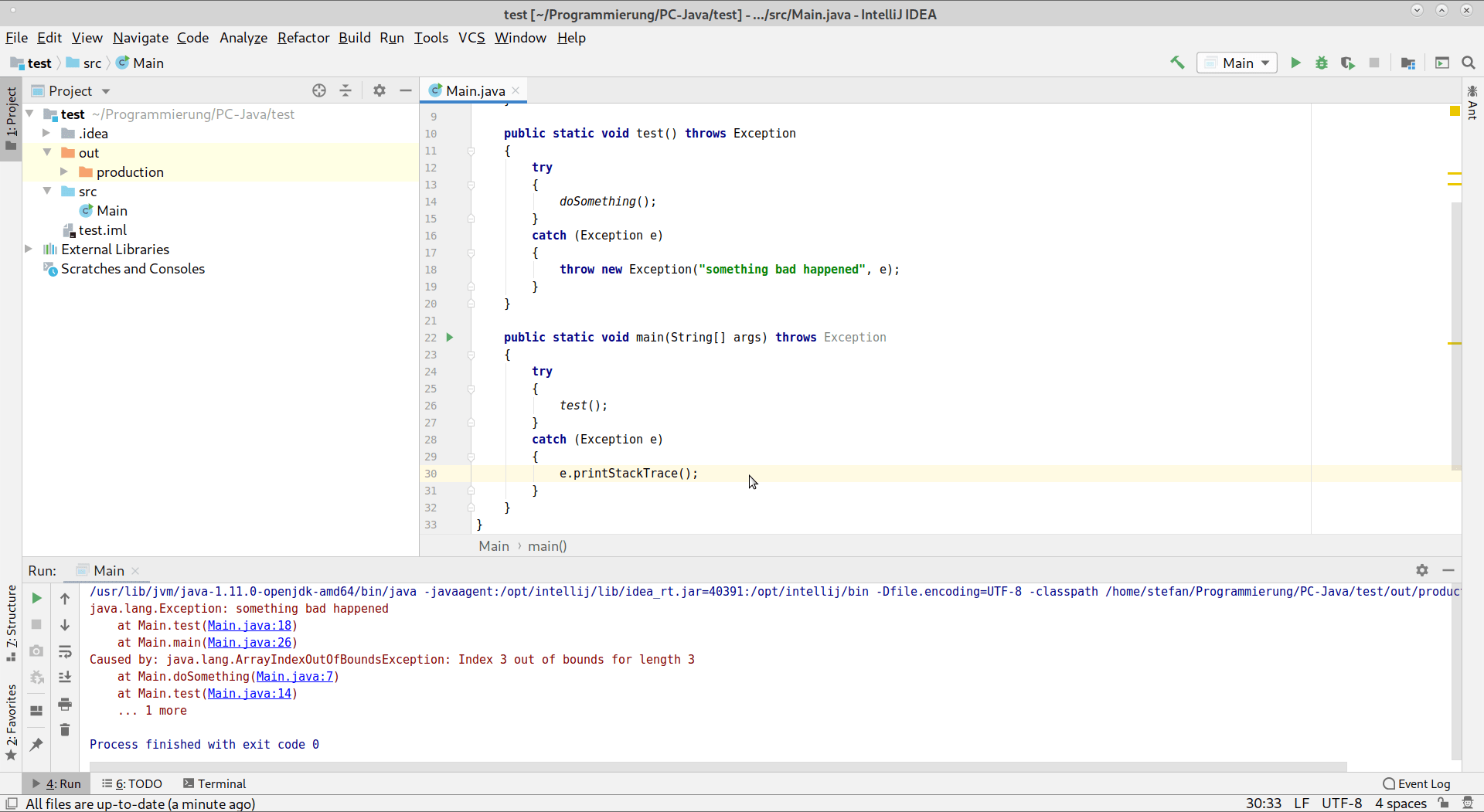Open the Refactor menu
The image size is (1484, 812).
click(x=303, y=37)
